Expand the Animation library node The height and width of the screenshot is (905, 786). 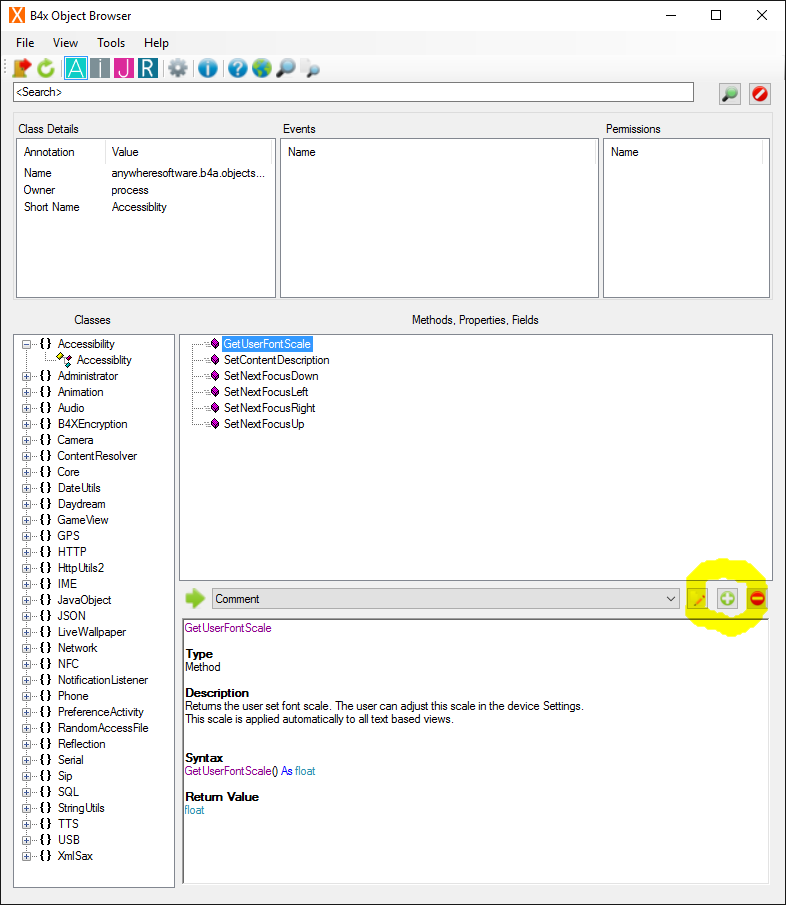[26, 392]
